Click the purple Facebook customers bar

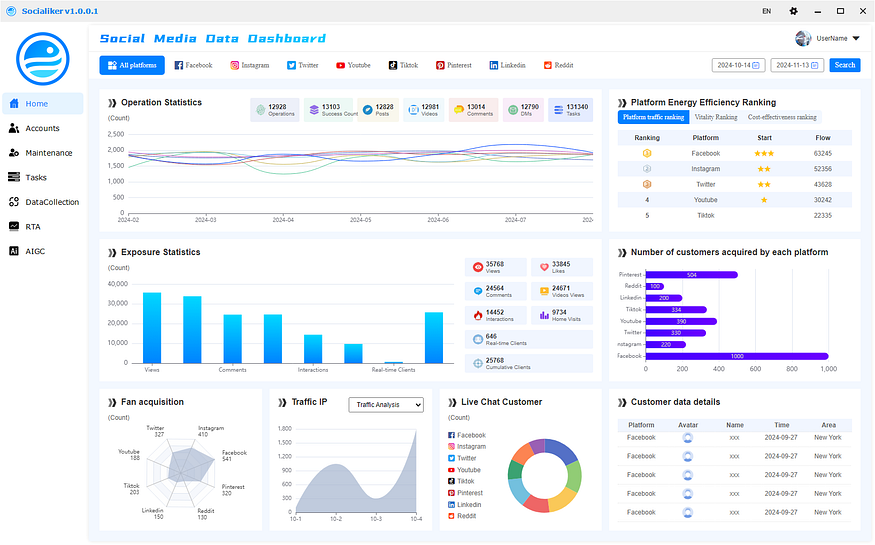point(737,356)
